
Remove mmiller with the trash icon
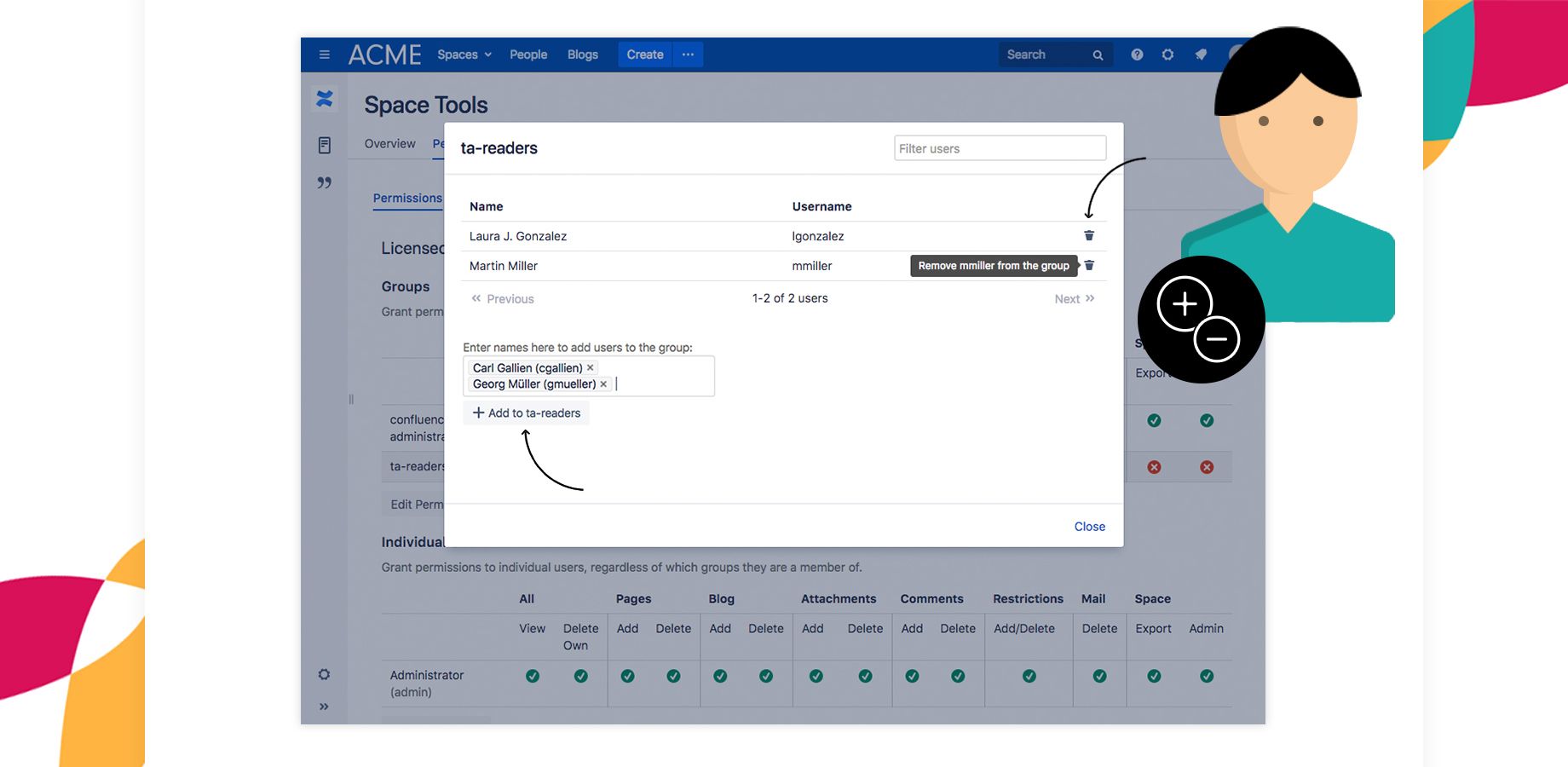tap(1089, 265)
